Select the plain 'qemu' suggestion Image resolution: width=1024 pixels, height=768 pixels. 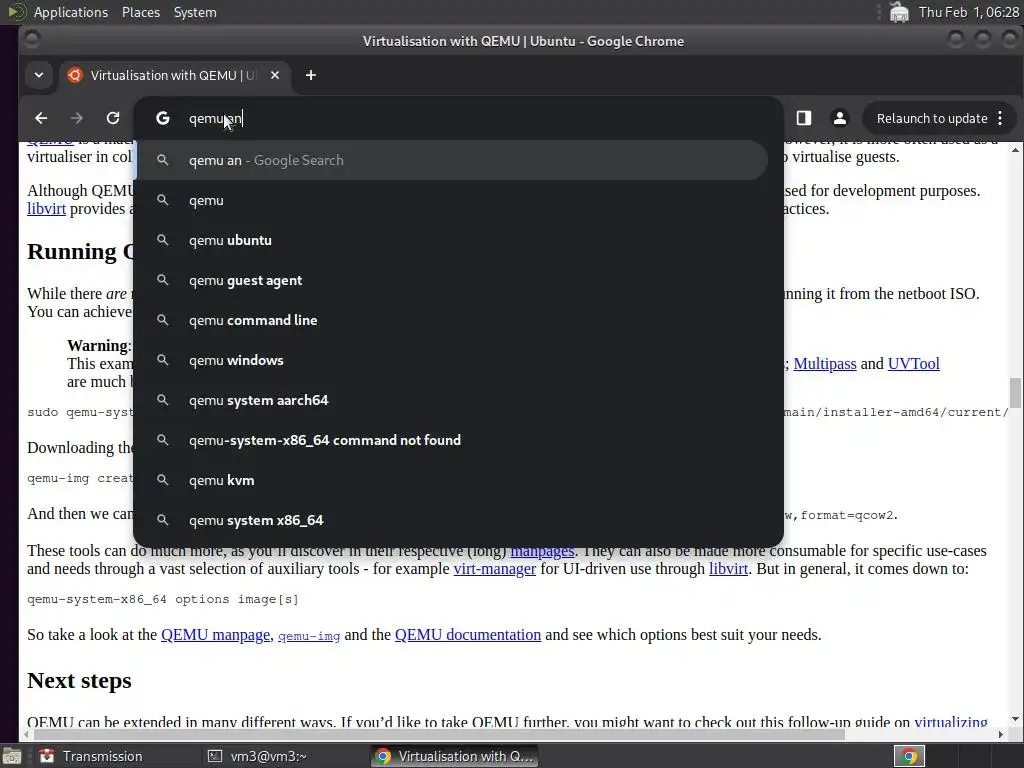(x=452, y=200)
